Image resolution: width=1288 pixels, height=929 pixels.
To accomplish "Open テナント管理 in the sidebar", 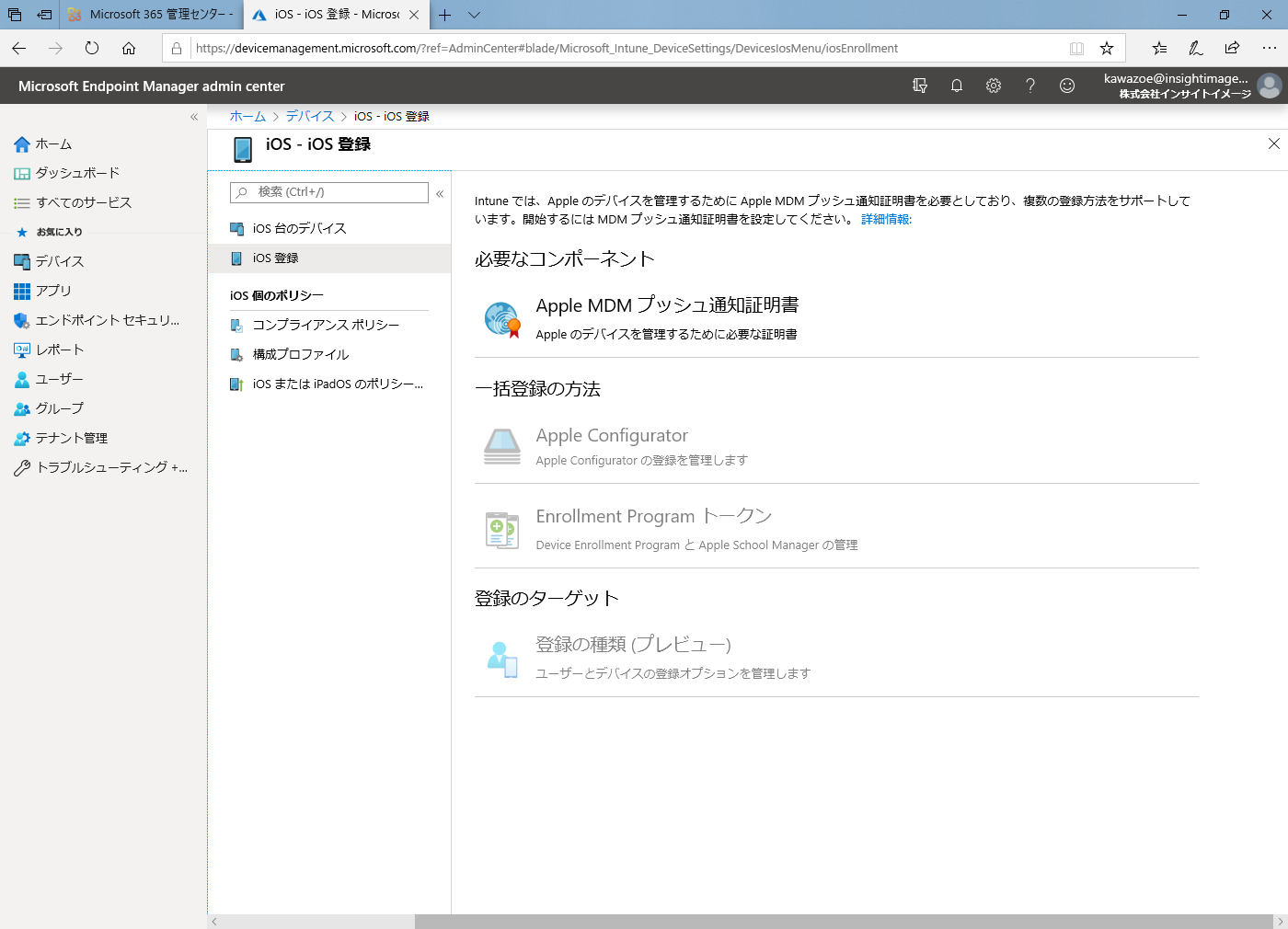I will [71, 438].
